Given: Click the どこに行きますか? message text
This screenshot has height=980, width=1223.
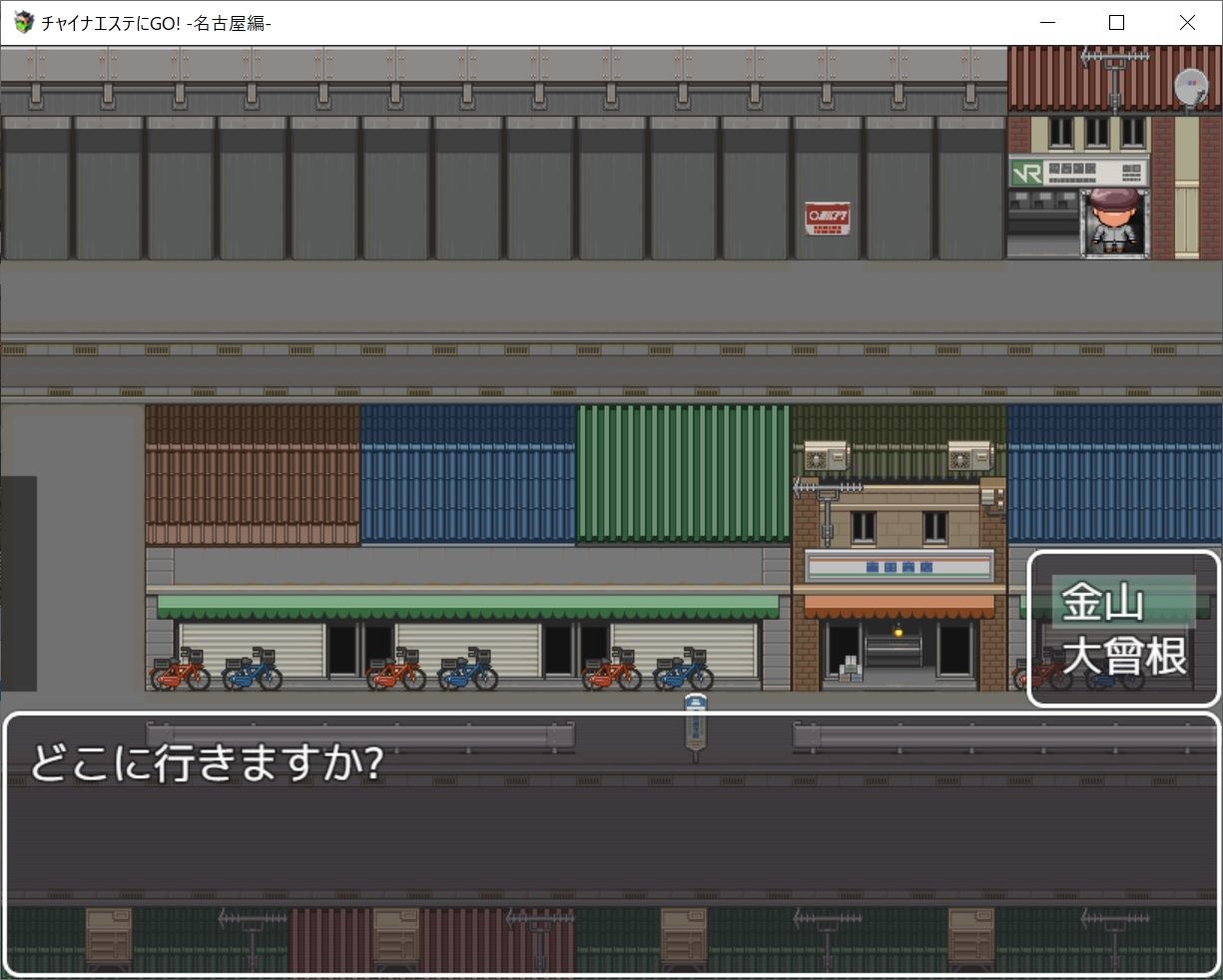Looking at the screenshot, I should click(x=206, y=762).
